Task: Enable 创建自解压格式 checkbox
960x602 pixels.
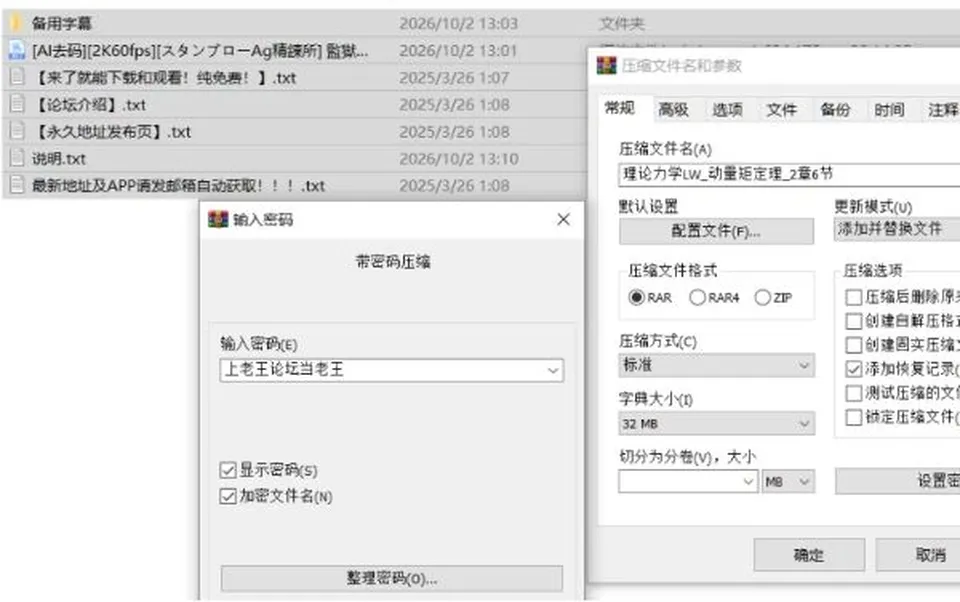Action: (853, 322)
